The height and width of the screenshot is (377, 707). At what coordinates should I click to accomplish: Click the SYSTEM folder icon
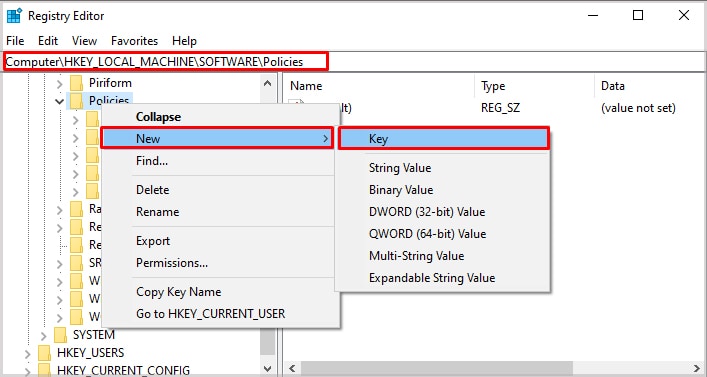coord(60,335)
